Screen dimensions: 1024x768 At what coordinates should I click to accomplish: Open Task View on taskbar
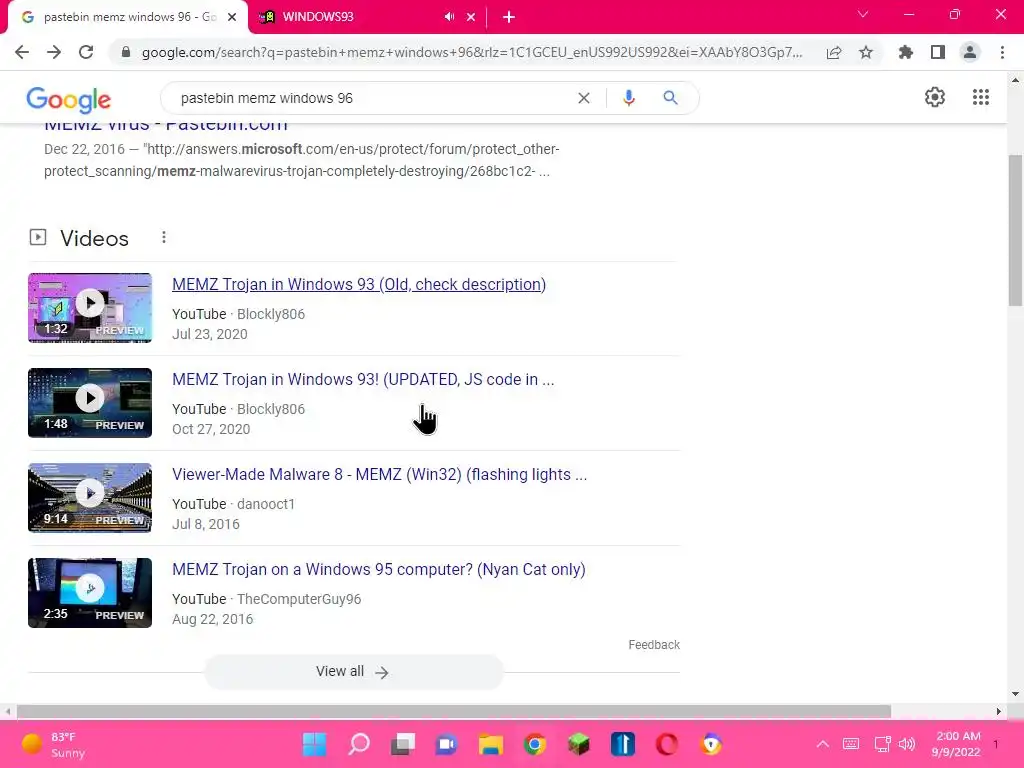coord(402,744)
